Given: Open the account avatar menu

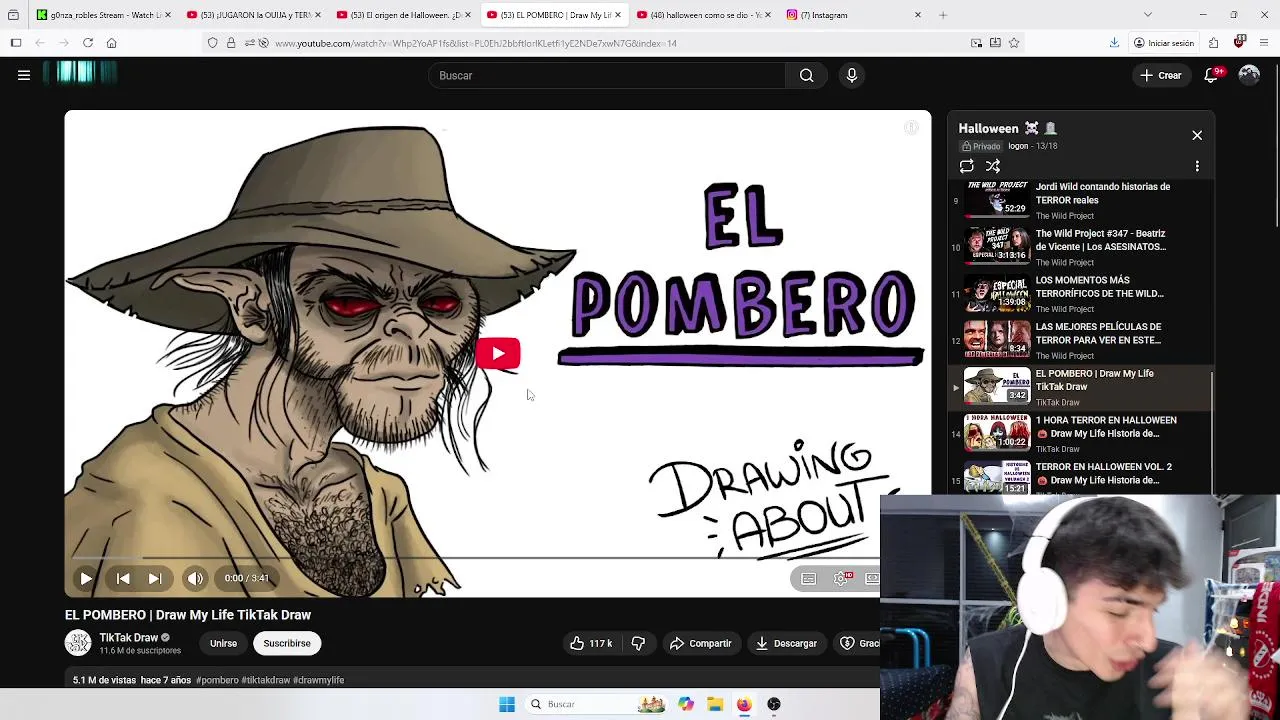Looking at the screenshot, I should pyautogui.click(x=1249, y=75).
